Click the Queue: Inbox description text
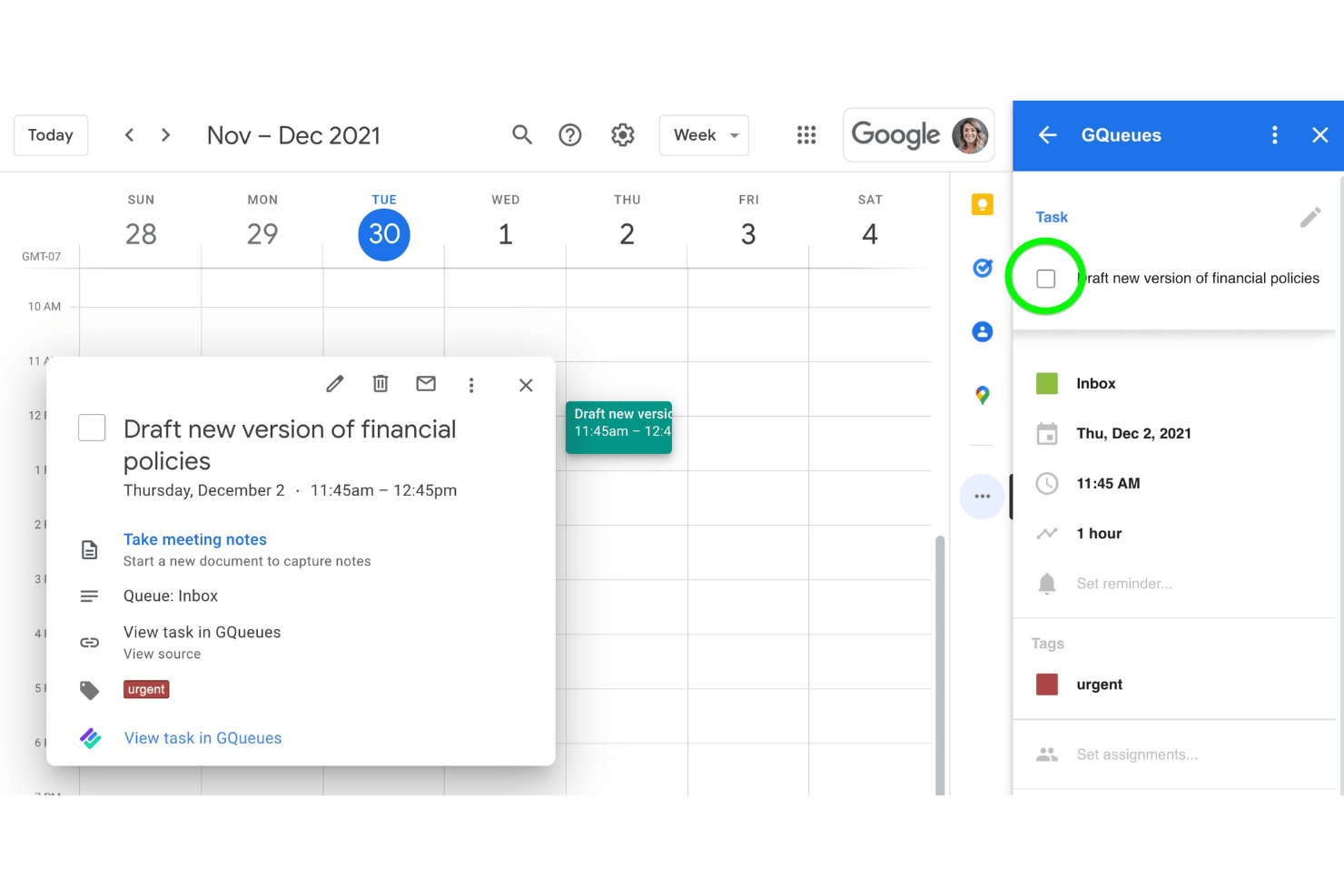This screenshot has height=896, width=1344. [x=171, y=596]
